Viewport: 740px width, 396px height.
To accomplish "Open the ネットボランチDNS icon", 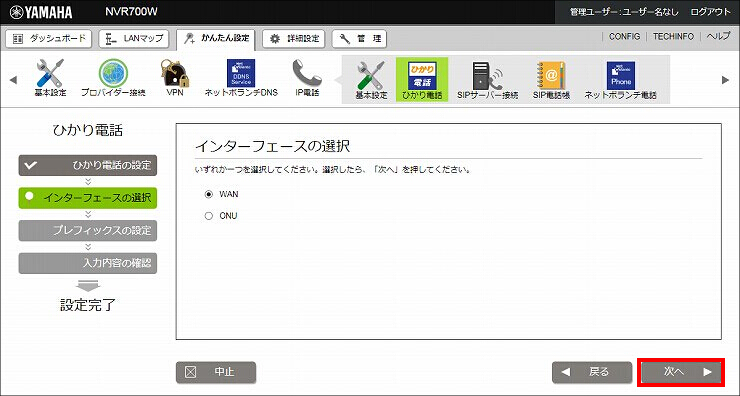I will point(241,78).
